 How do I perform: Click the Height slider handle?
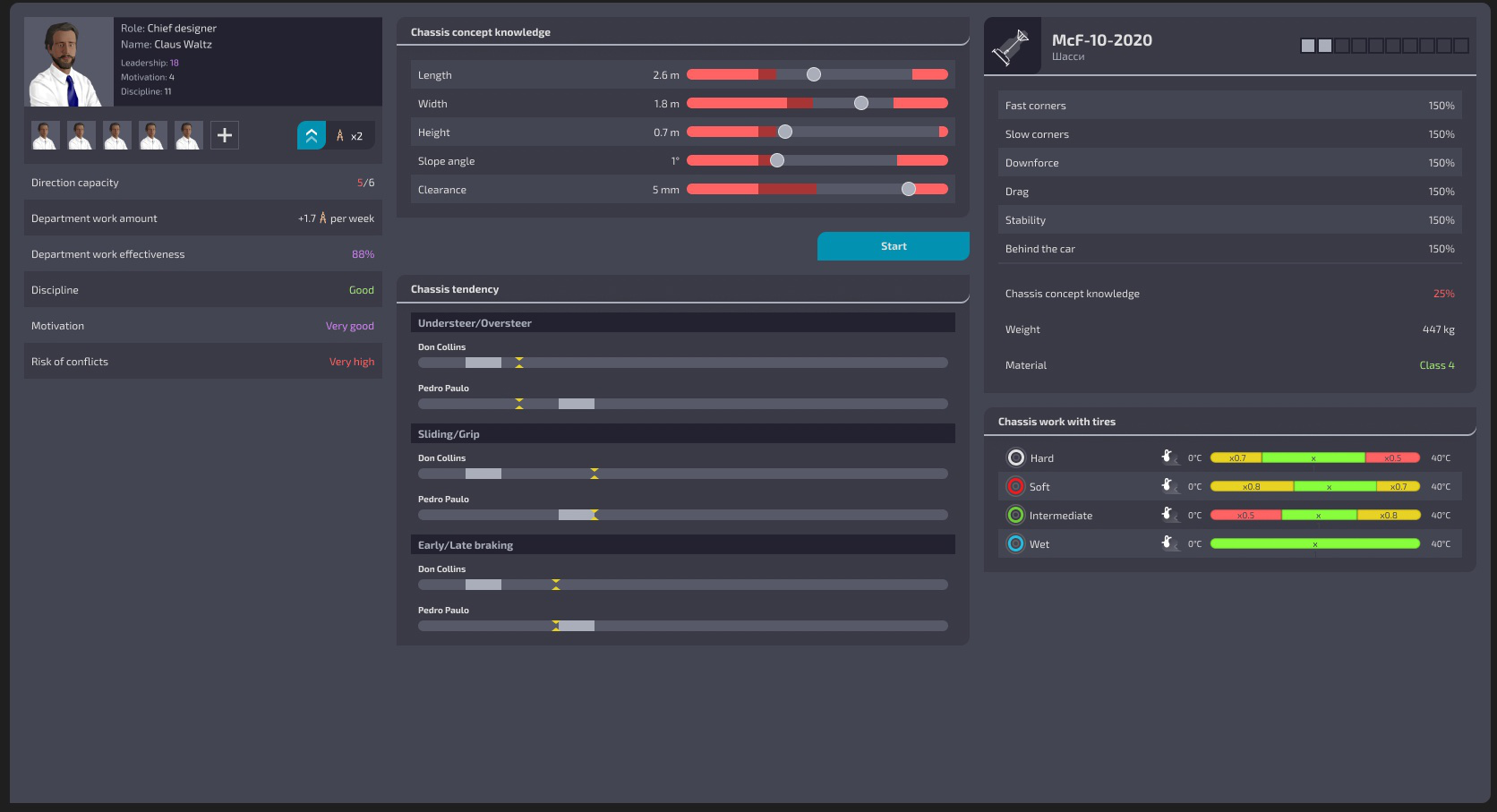tap(785, 132)
